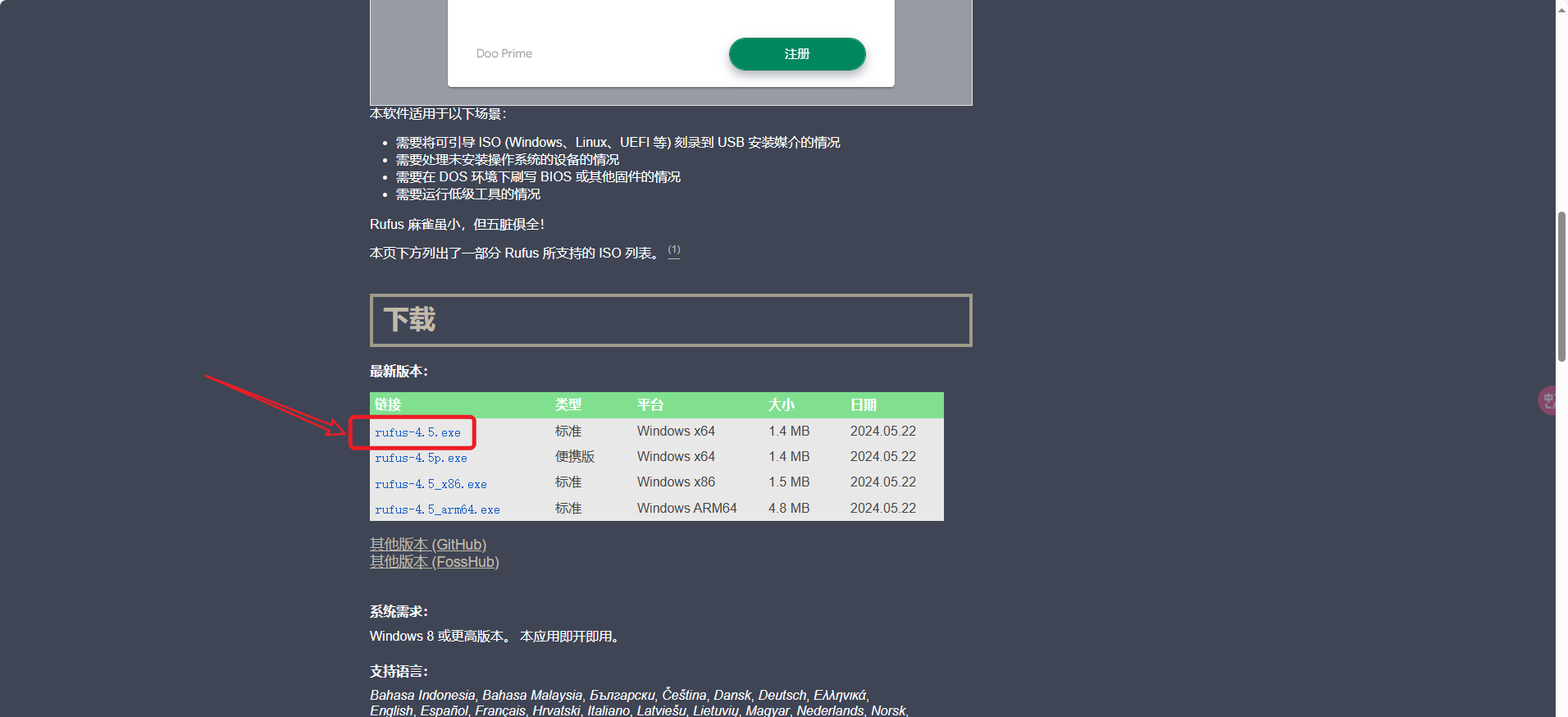Download rufus-4.5_x86.exe link

tap(431, 484)
